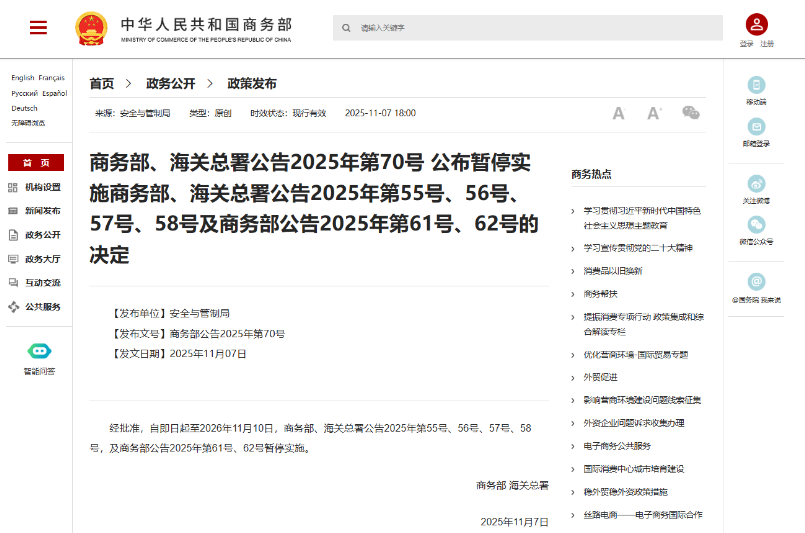Open 公共服务 in the sidebar menu
805x533 pixels.
(43, 307)
